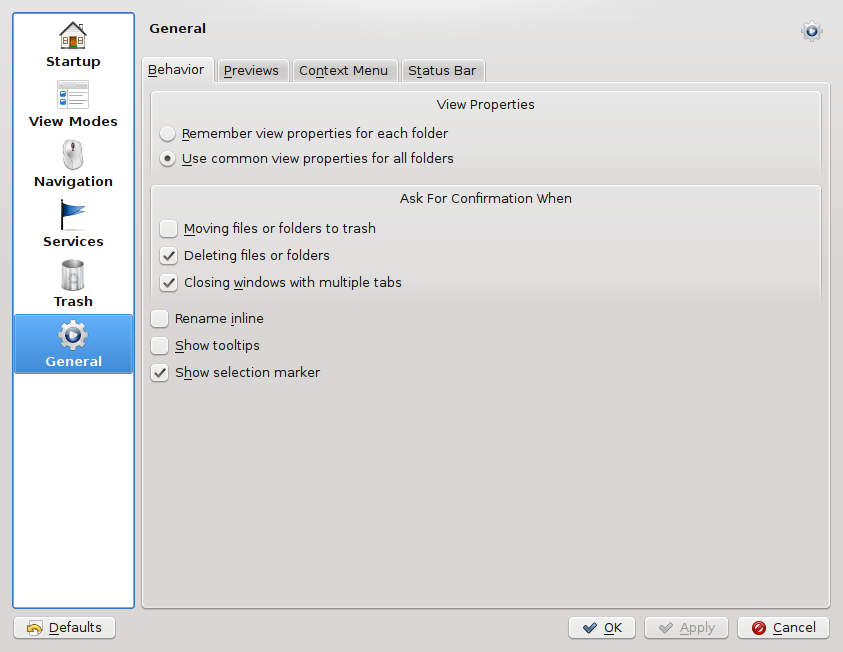Enable confirmation for moving files to trash

(168, 229)
